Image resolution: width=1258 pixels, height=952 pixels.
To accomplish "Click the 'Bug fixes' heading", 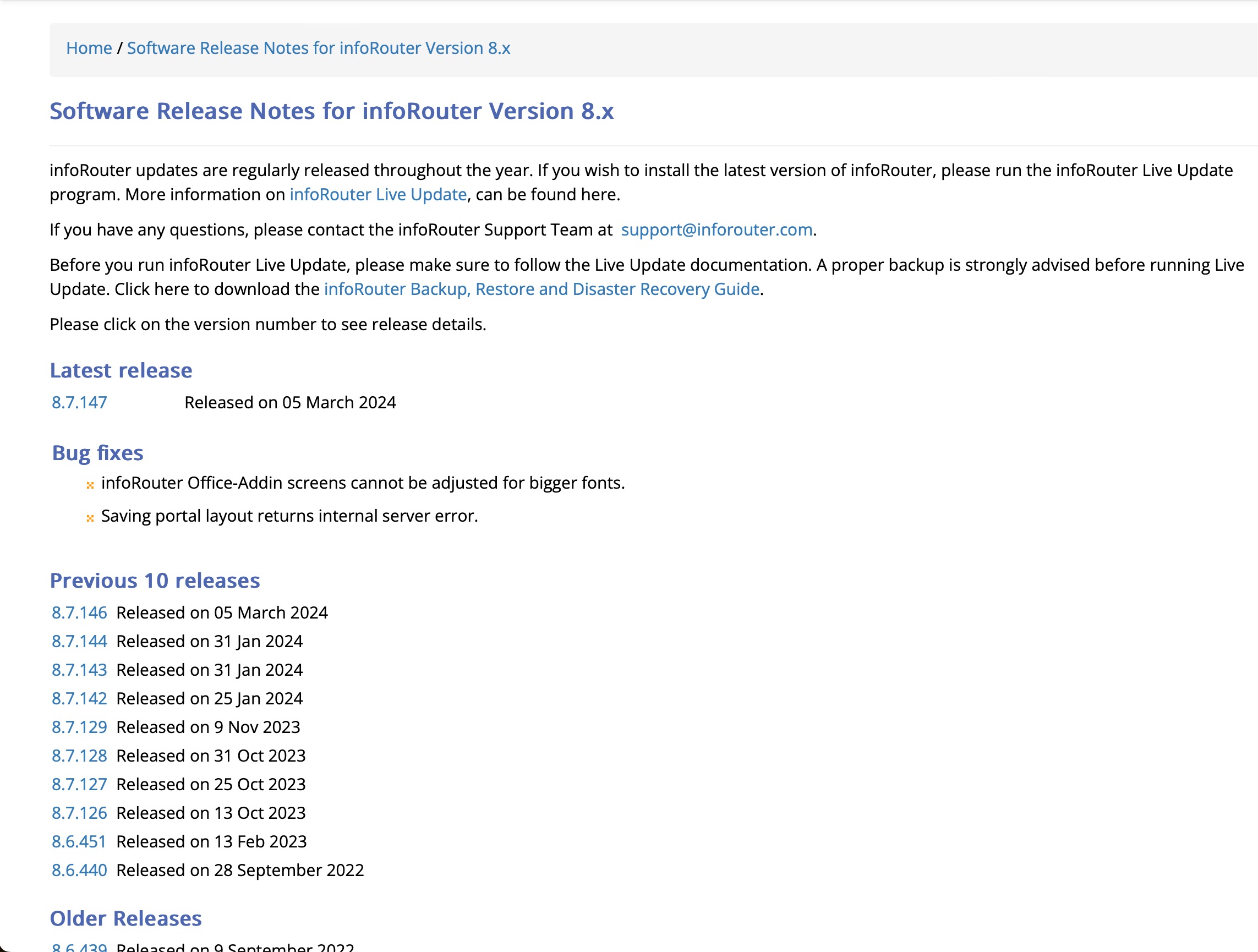I will coord(98,453).
